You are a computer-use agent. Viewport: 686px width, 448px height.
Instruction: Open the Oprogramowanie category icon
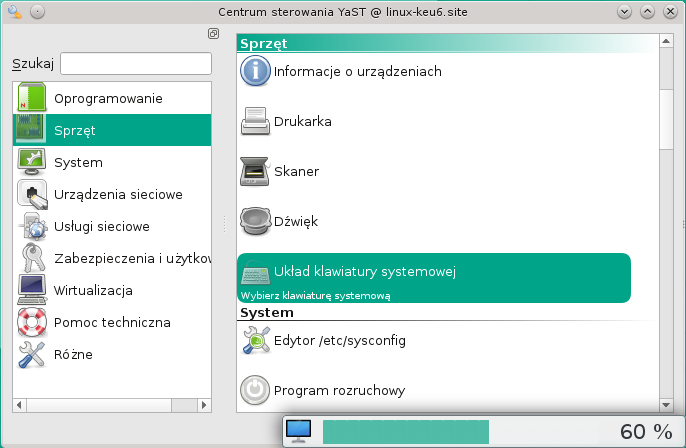tap(33, 99)
